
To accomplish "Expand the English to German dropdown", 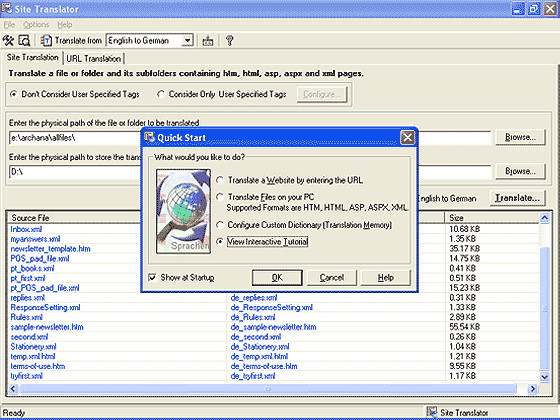I will coord(187,41).
